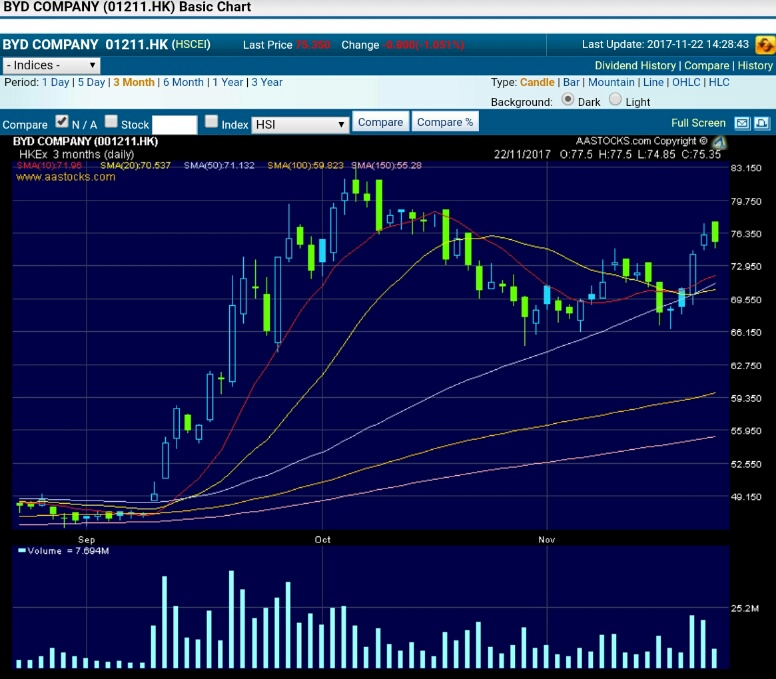Screen dimensions: 776x679
Task: Click the Compare button
Action: pyautogui.click(x=380, y=122)
